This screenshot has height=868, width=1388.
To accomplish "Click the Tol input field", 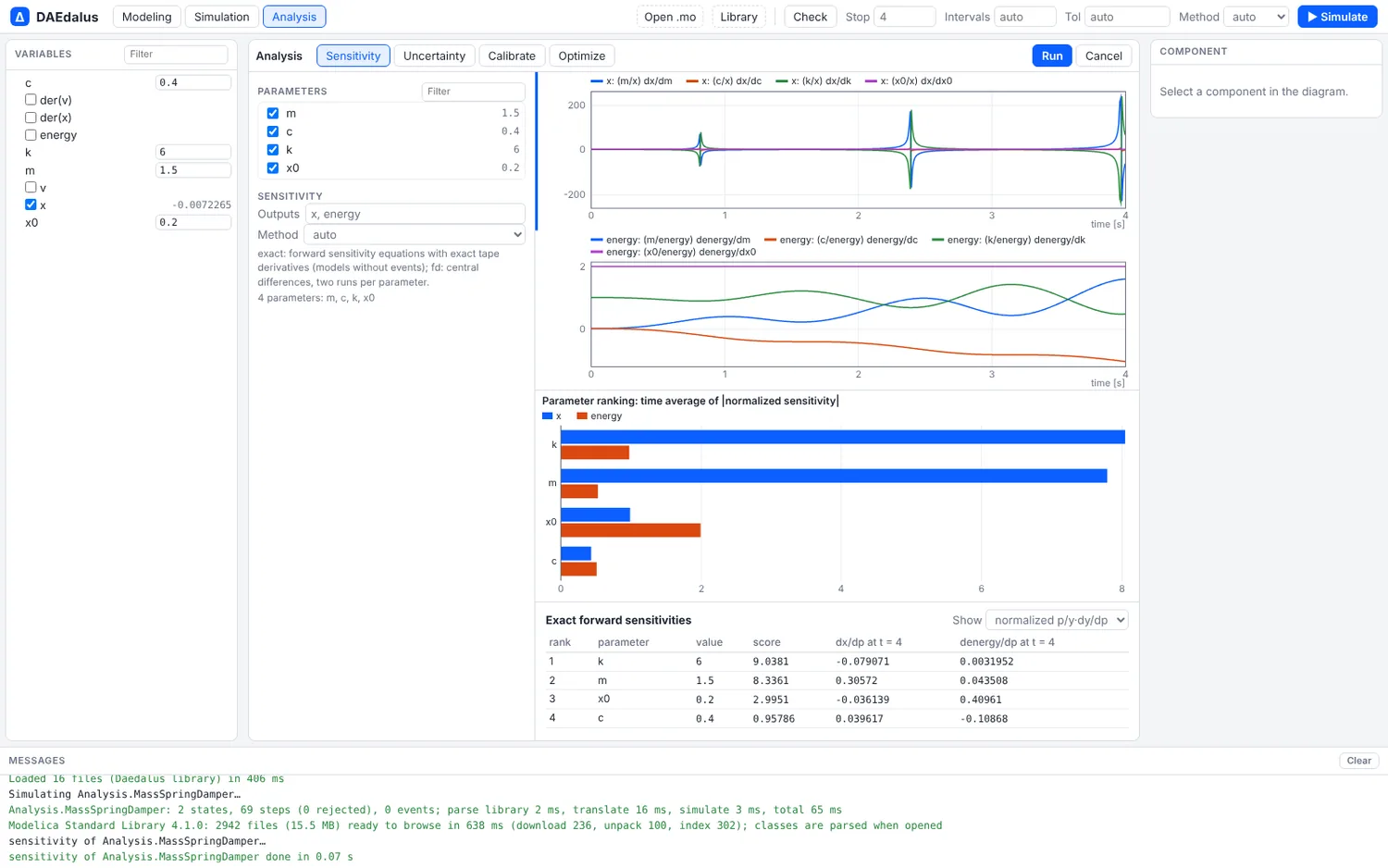I will pos(1127,17).
